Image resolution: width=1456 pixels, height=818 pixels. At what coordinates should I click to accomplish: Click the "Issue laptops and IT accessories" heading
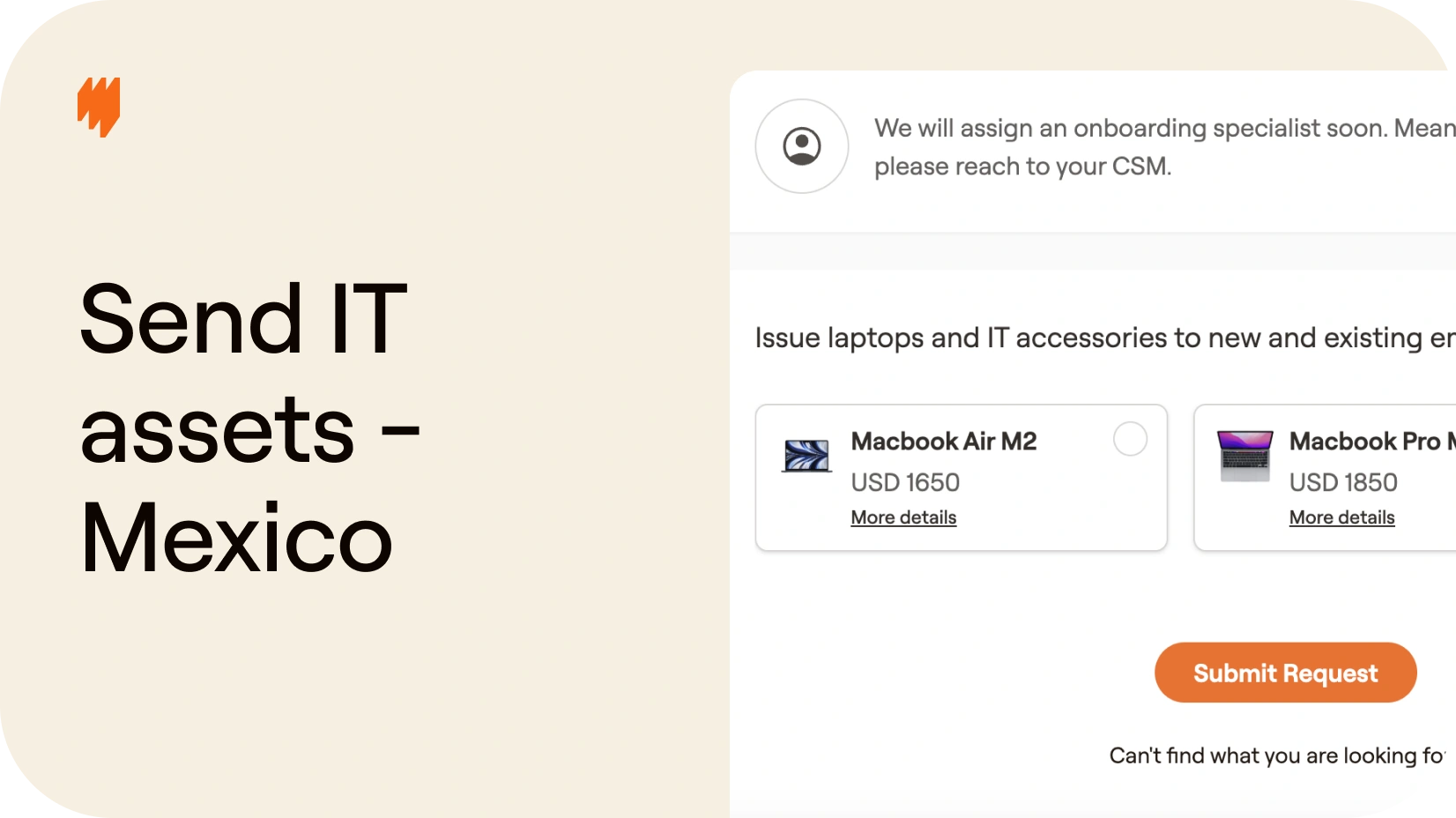[x=1105, y=338]
